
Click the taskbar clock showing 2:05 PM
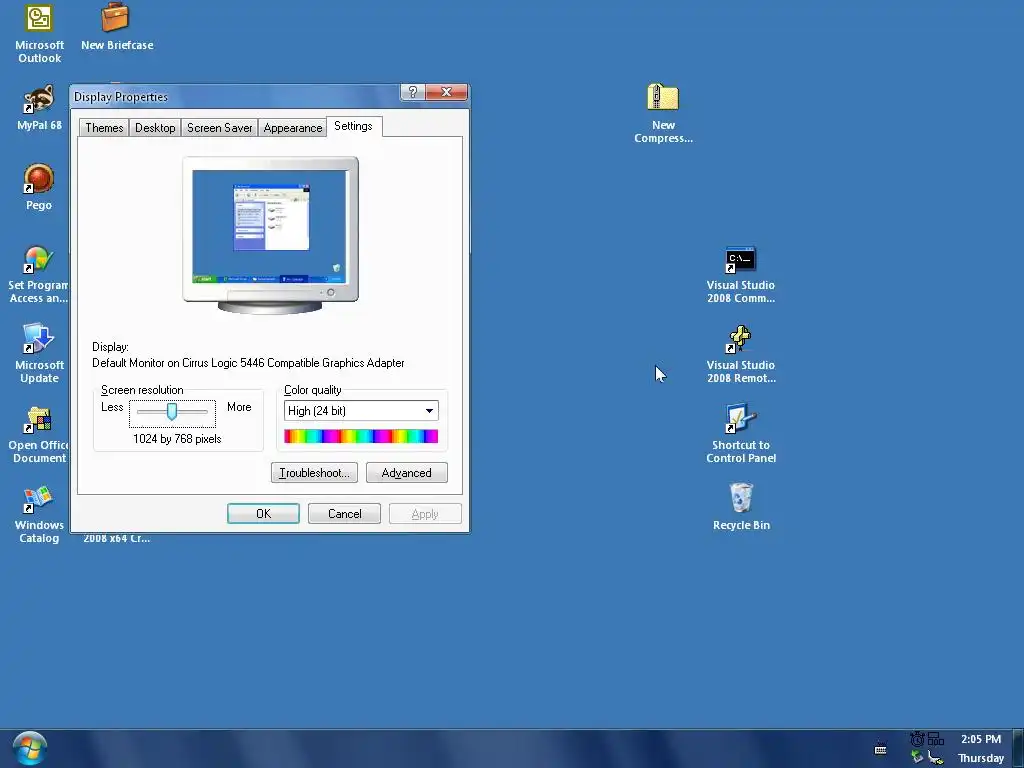click(x=980, y=739)
